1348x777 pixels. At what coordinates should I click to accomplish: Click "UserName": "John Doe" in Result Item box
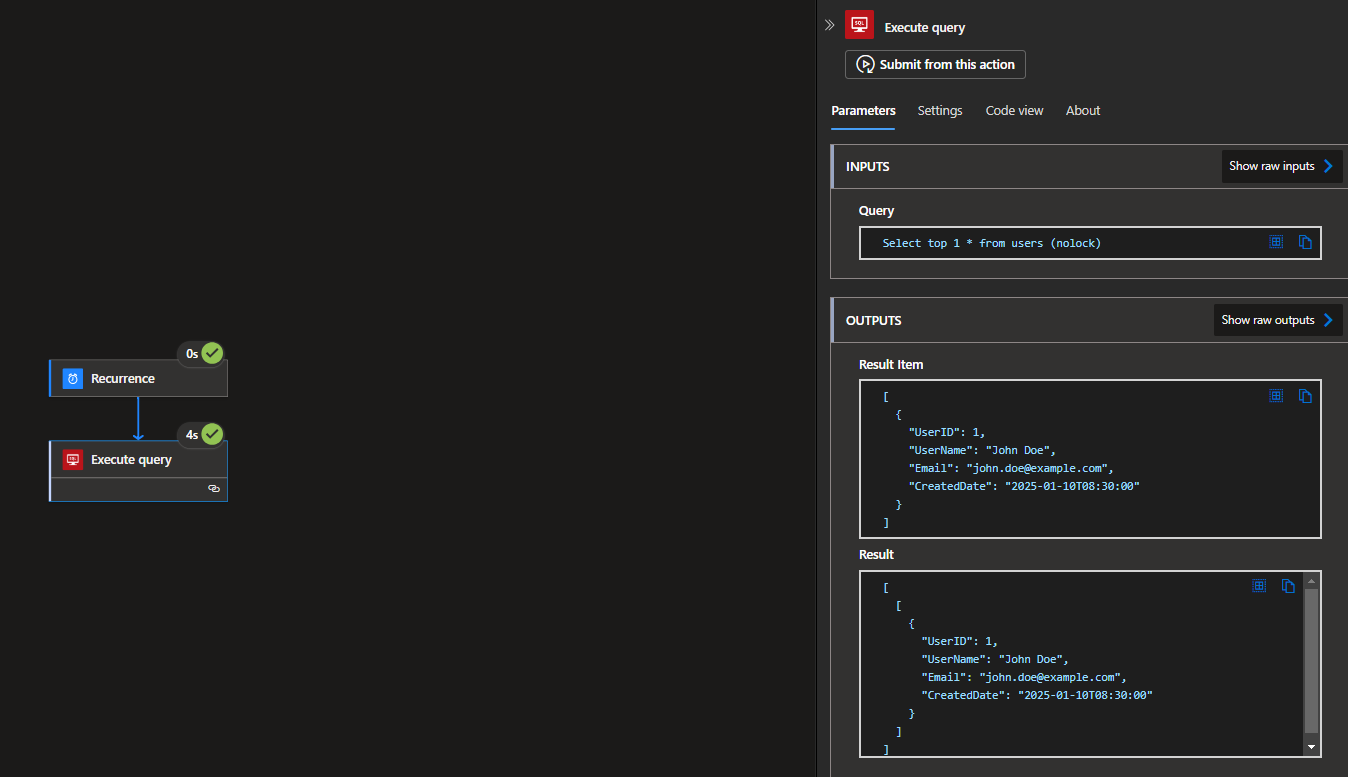click(982, 450)
